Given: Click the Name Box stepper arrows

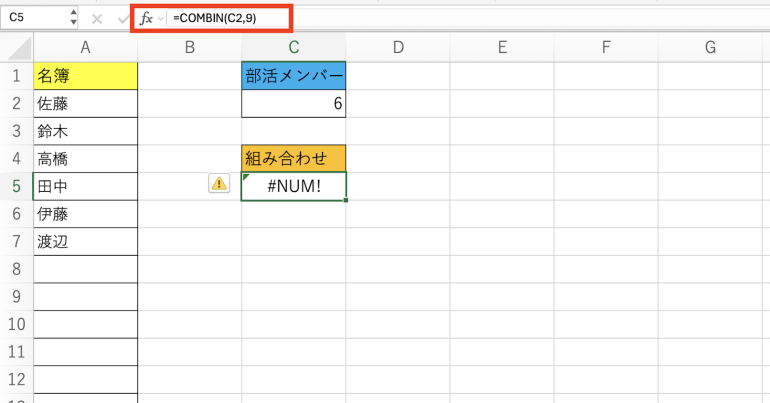Looking at the screenshot, I should (x=73, y=18).
